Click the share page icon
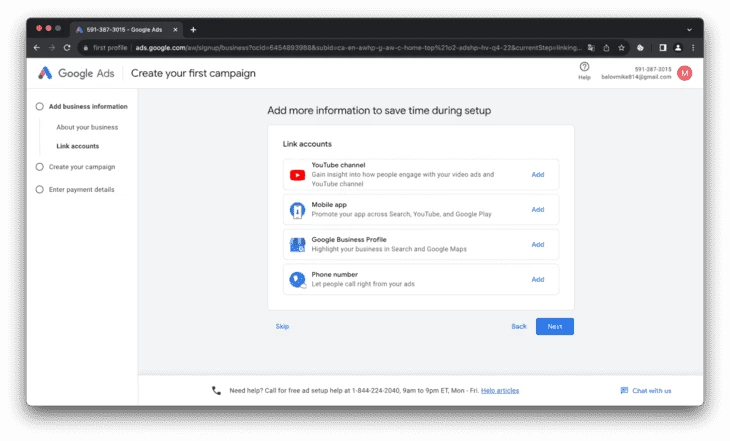The image size is (730, 441). [x=606, y=47]
